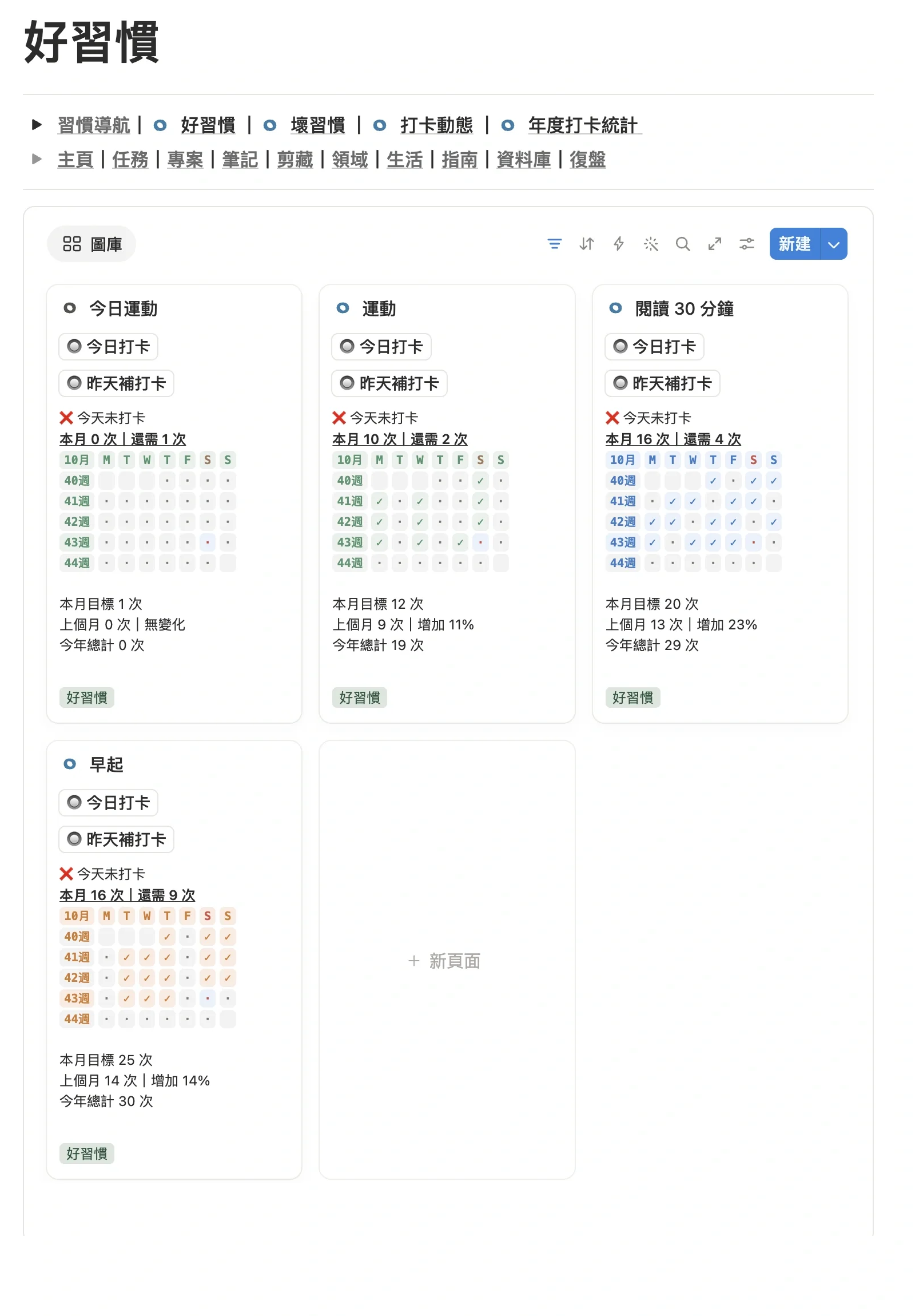Click blue circle icon before 好習慣 link
Screen dimensions: 915x1316
pyautogui.click(x=160, y=125)
